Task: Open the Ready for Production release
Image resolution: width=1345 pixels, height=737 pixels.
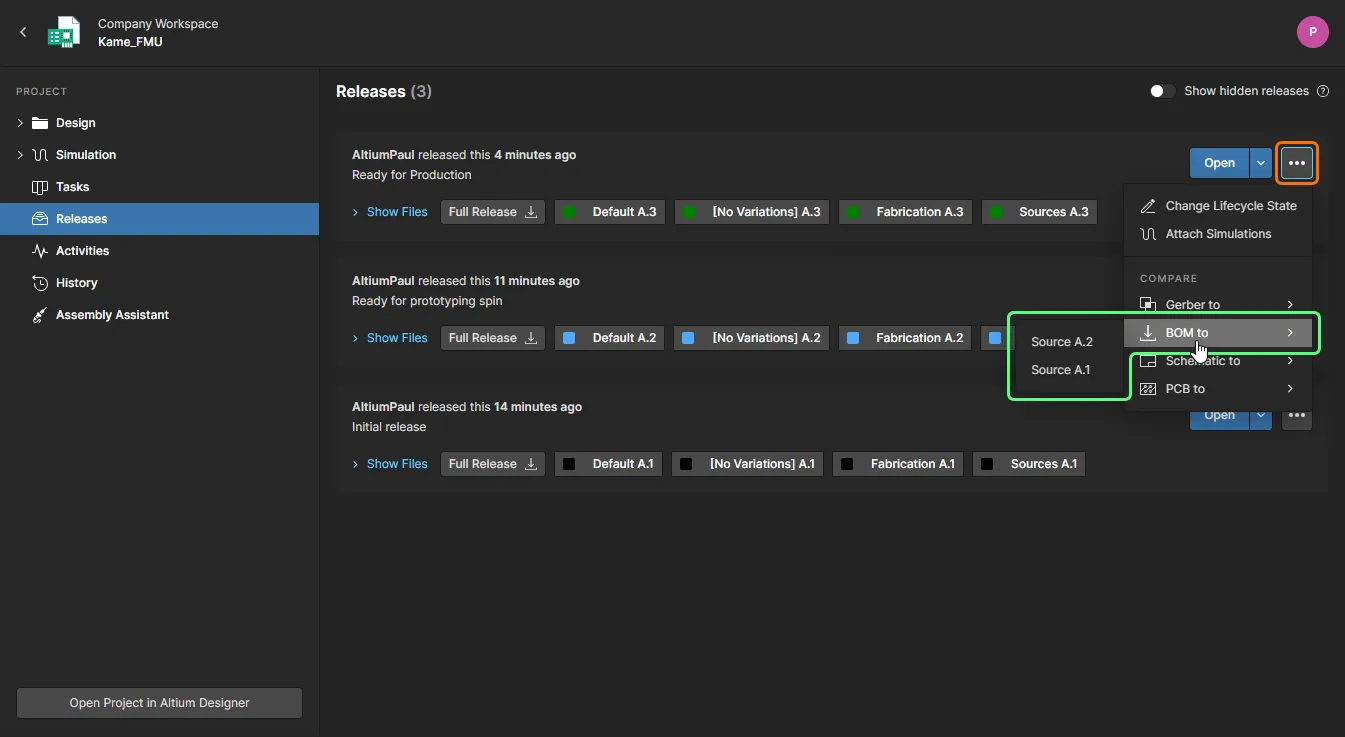Action: pos(1219,163)
